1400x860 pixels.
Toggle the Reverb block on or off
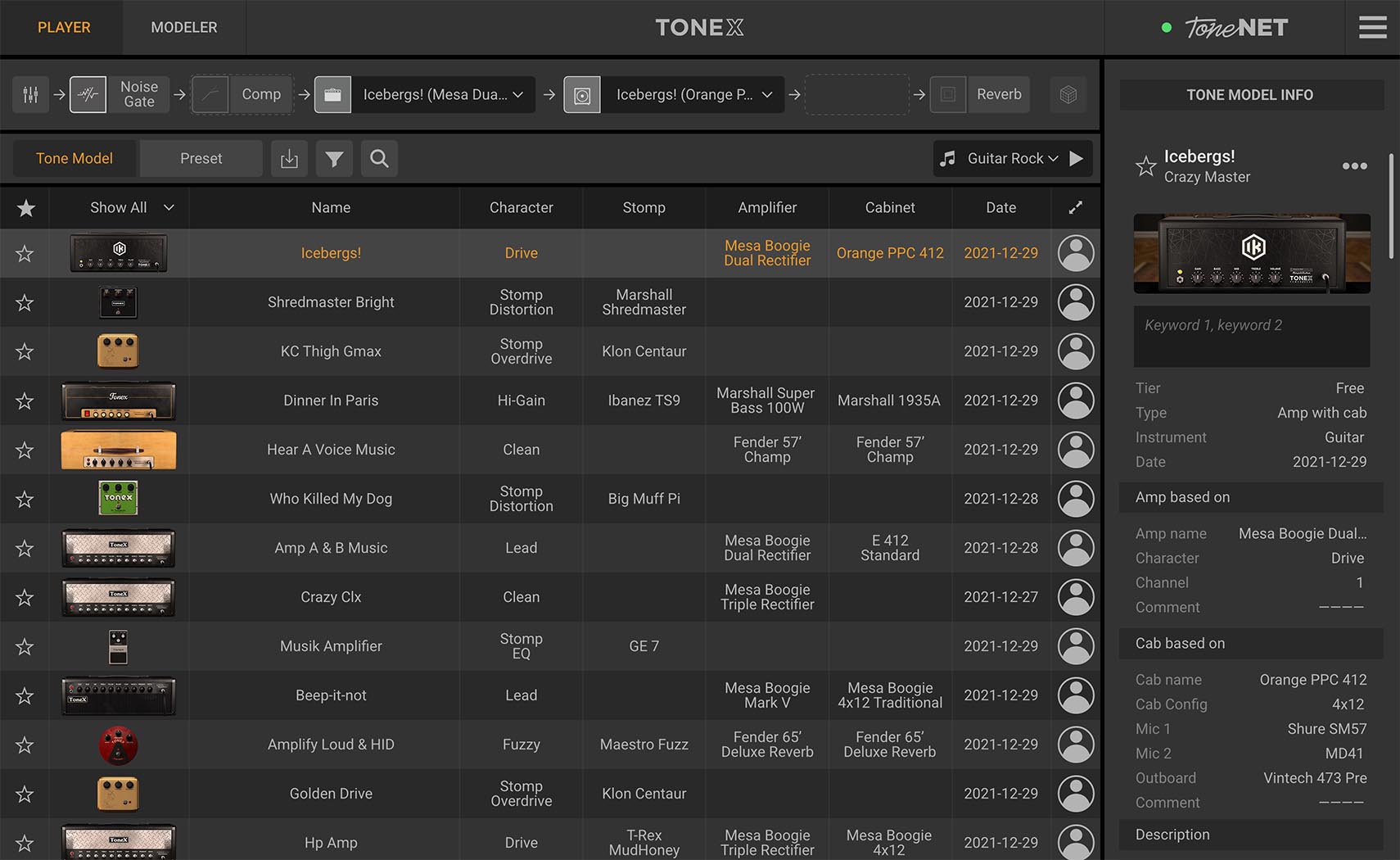click(x=948, y=95)
